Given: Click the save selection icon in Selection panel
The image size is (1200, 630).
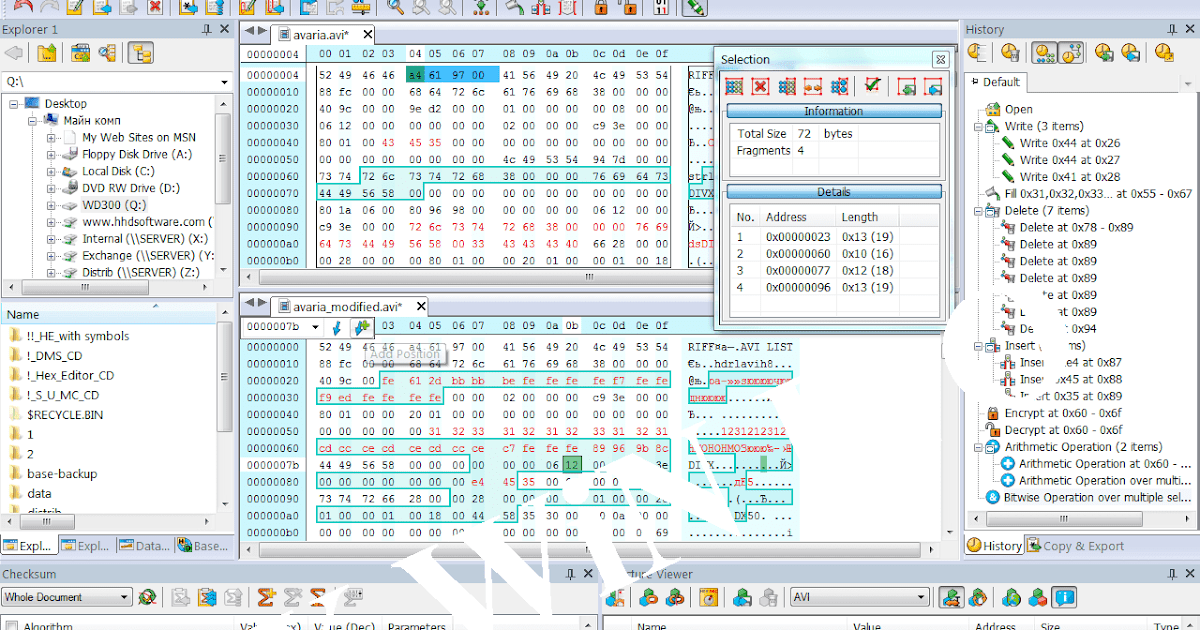Looking at the screenshot, I should (933, 87).
